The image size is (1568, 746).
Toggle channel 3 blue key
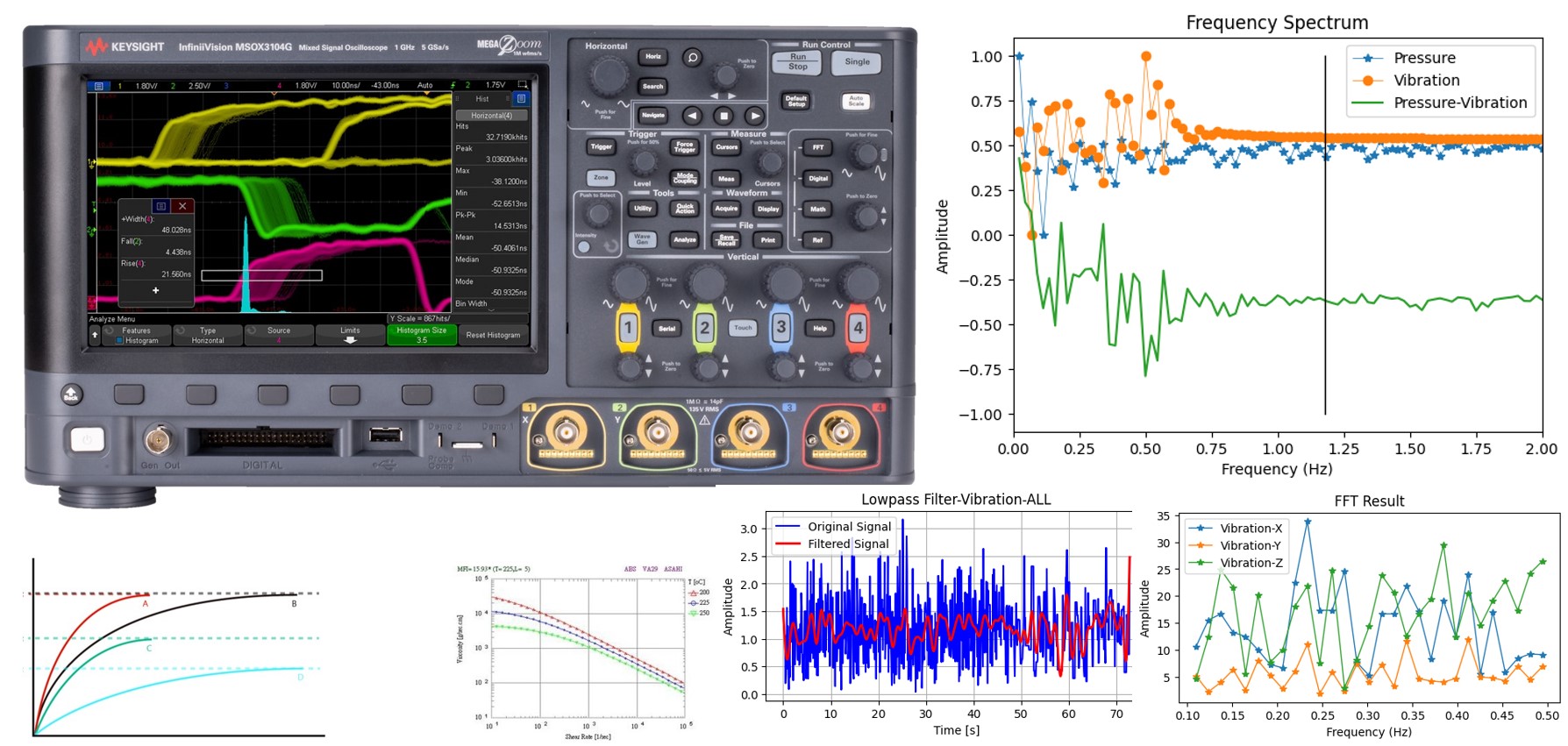click(x=781, y=329)
